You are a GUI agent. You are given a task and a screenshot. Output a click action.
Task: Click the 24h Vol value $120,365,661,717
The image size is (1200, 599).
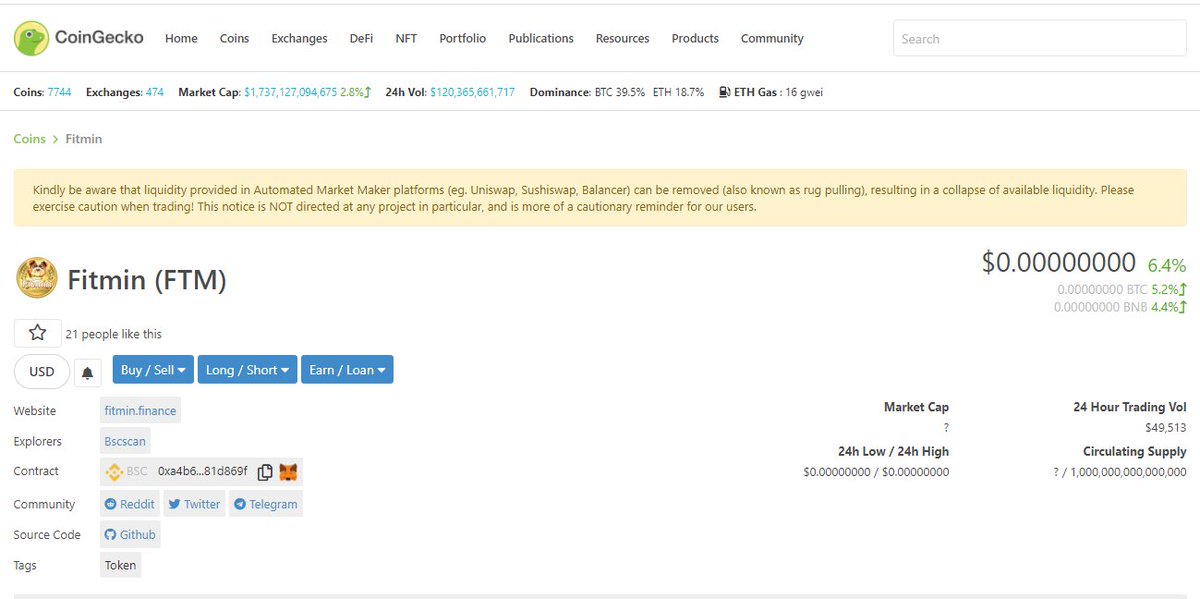[x=472, y=92]
